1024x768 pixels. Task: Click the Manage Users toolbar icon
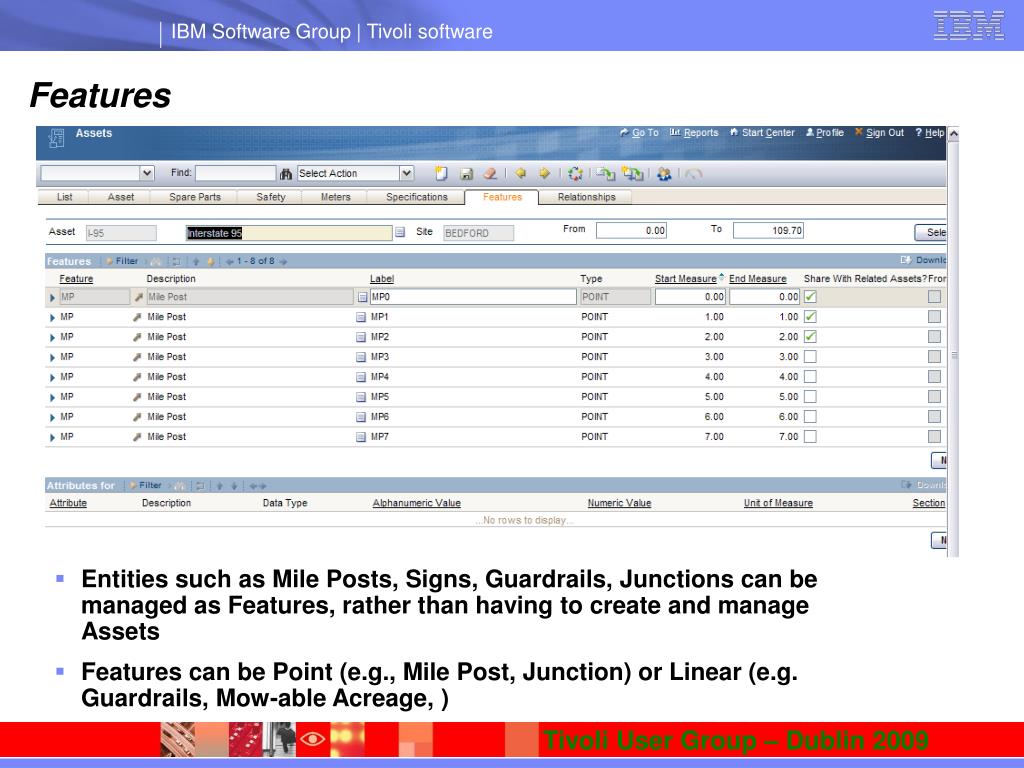click(664, 174)
